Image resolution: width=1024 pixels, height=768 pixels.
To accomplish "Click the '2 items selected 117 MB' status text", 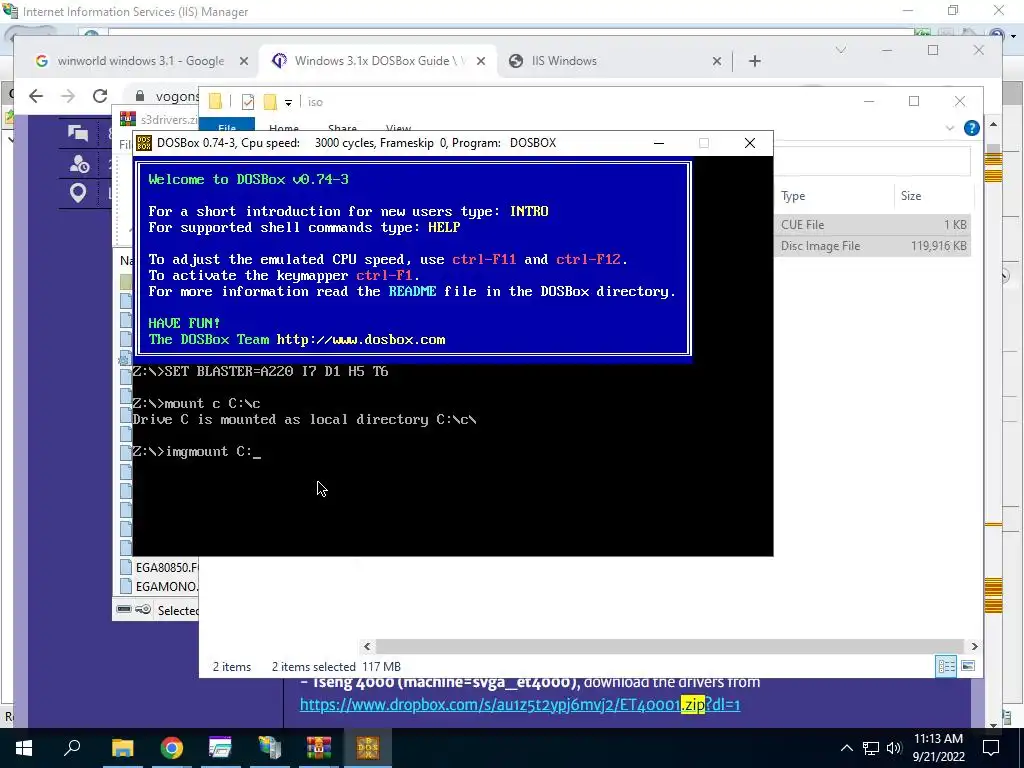I will [336, 667].
